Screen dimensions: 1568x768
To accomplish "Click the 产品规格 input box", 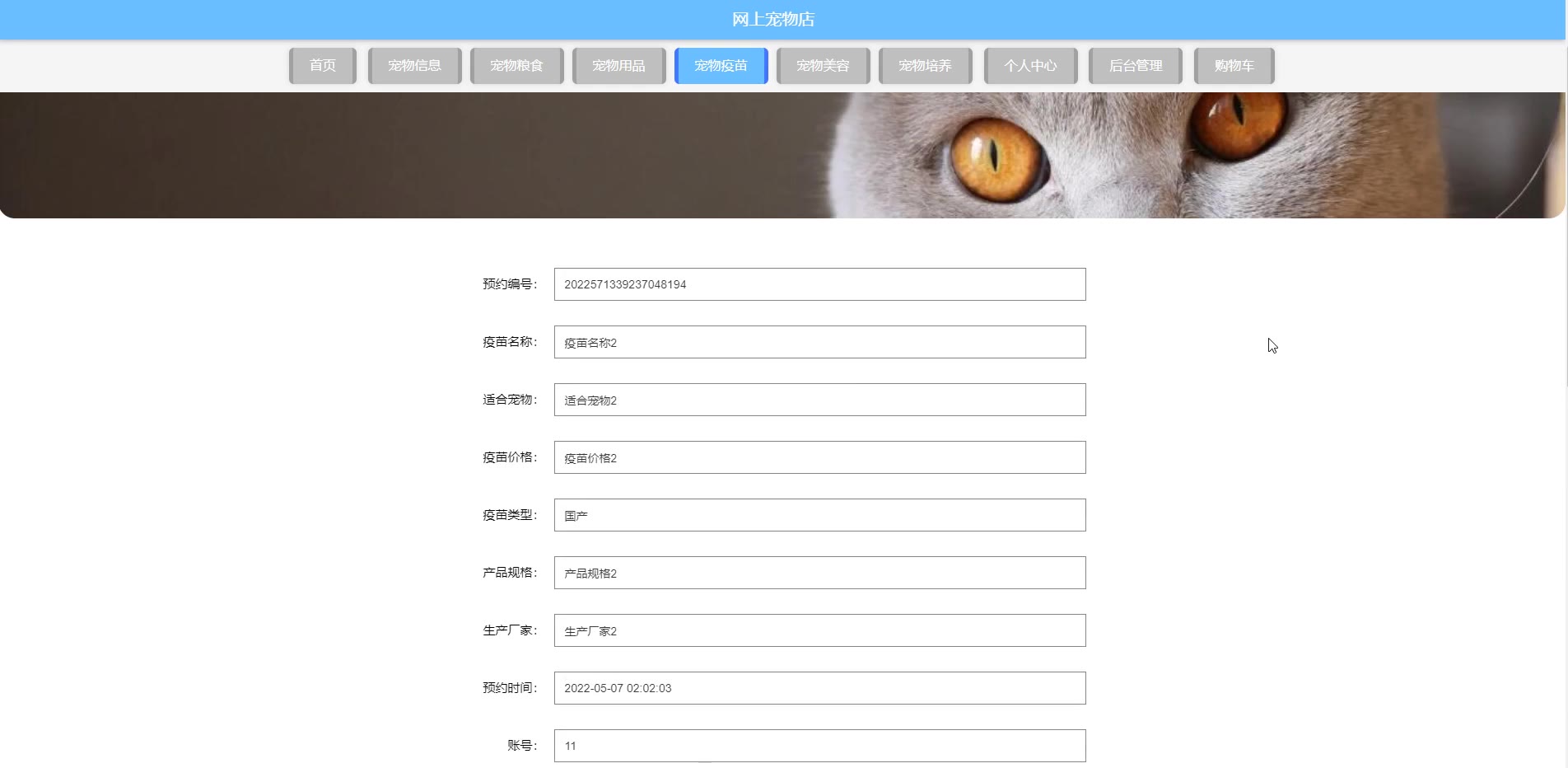I will pyautogui.click(x=819, y=573).
